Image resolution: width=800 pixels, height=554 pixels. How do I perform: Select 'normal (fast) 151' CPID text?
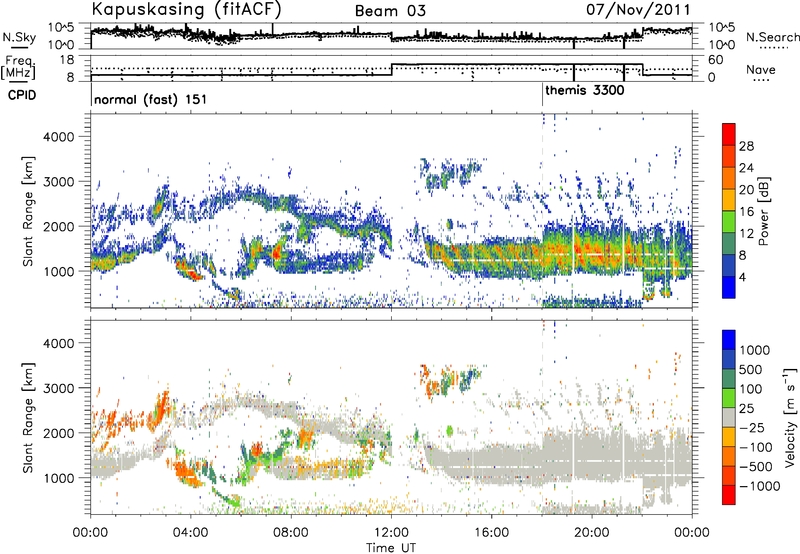tap(151, 99)
